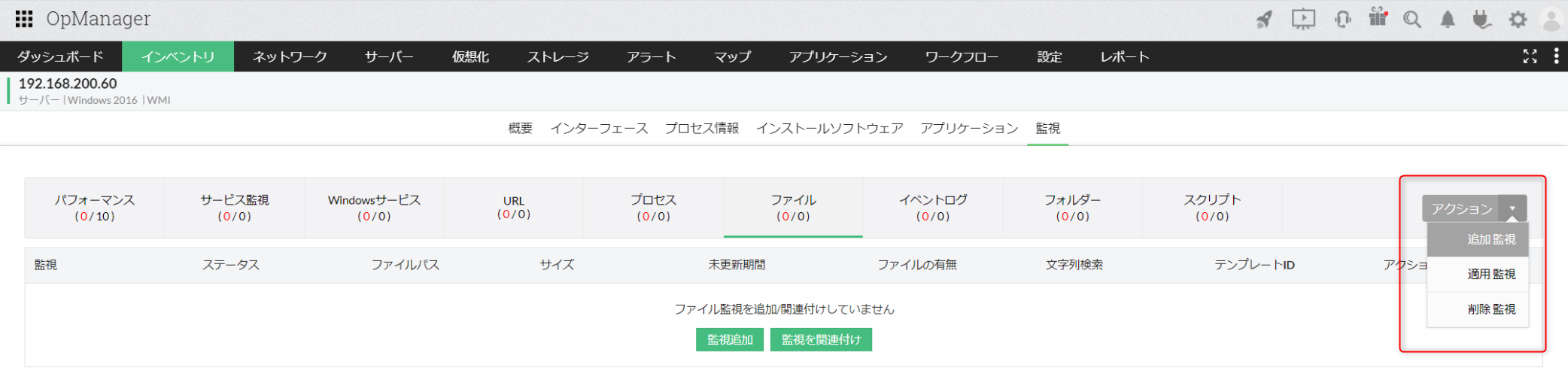Screen dimensions: 1568x383
Task: Open the presentation video screen icon
Action: coord(1303,19)
